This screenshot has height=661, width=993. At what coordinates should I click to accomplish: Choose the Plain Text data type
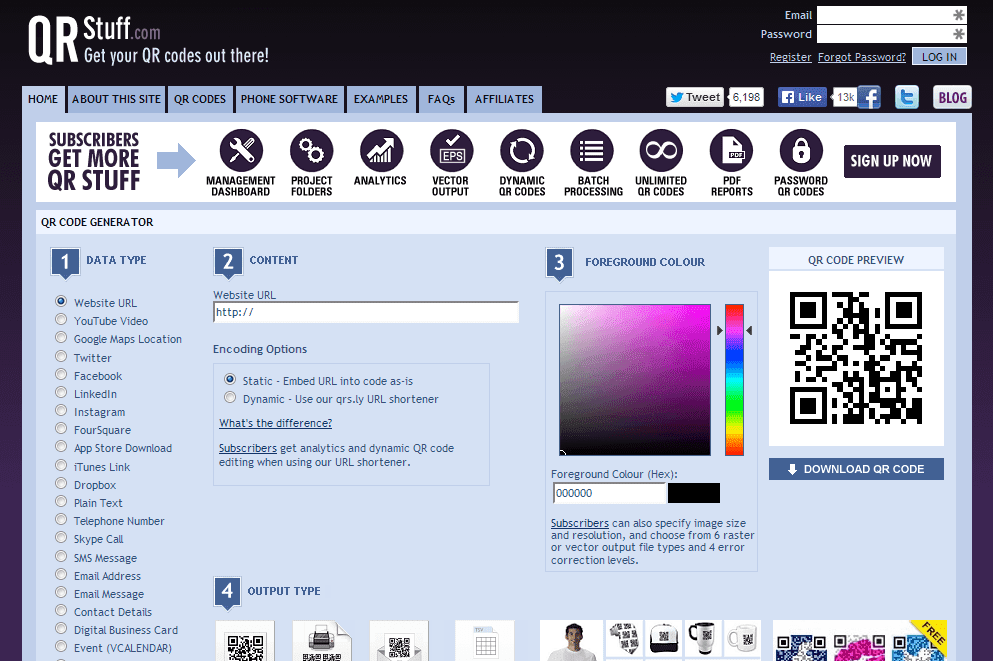pos(61,501)
